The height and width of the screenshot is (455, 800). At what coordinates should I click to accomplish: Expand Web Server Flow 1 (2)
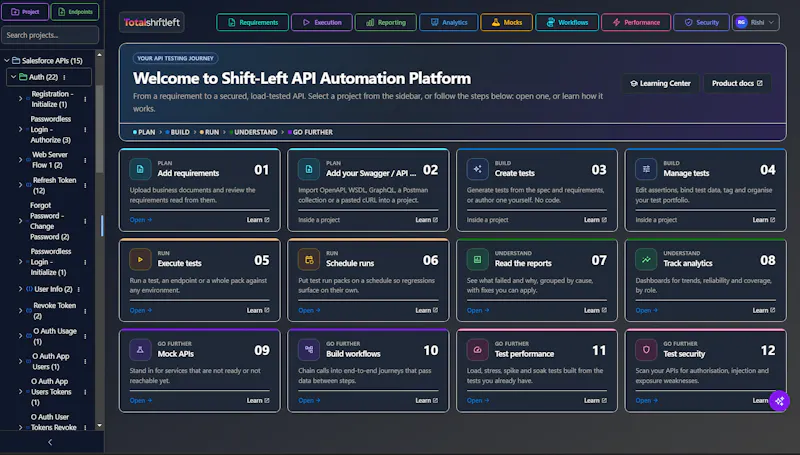[x=20, y=160]
